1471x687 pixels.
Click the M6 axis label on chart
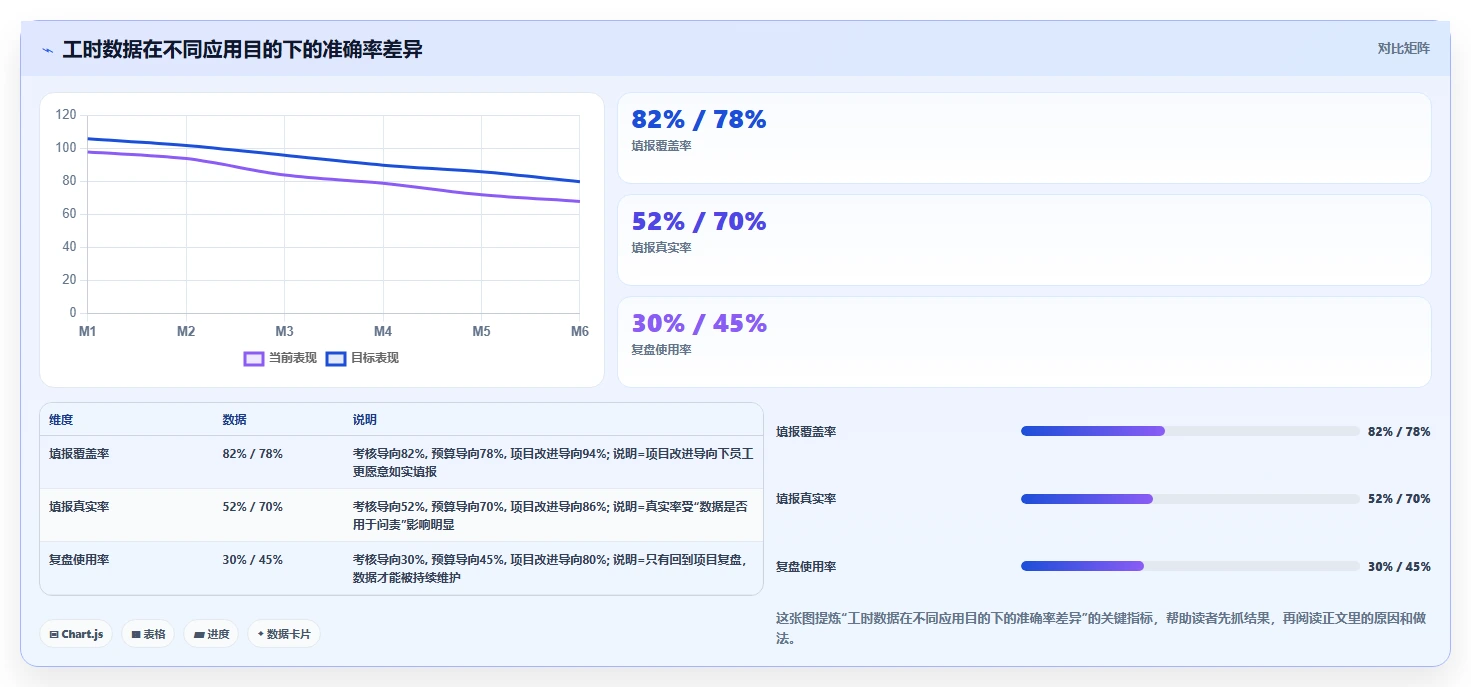(x=579, y=331)
